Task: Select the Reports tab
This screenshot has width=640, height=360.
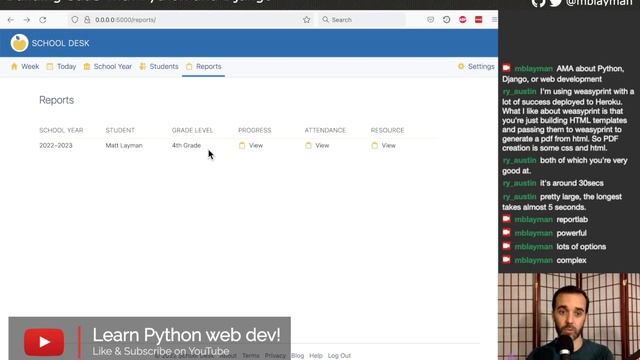Action: pyautogui.click(x=204, y=66)
